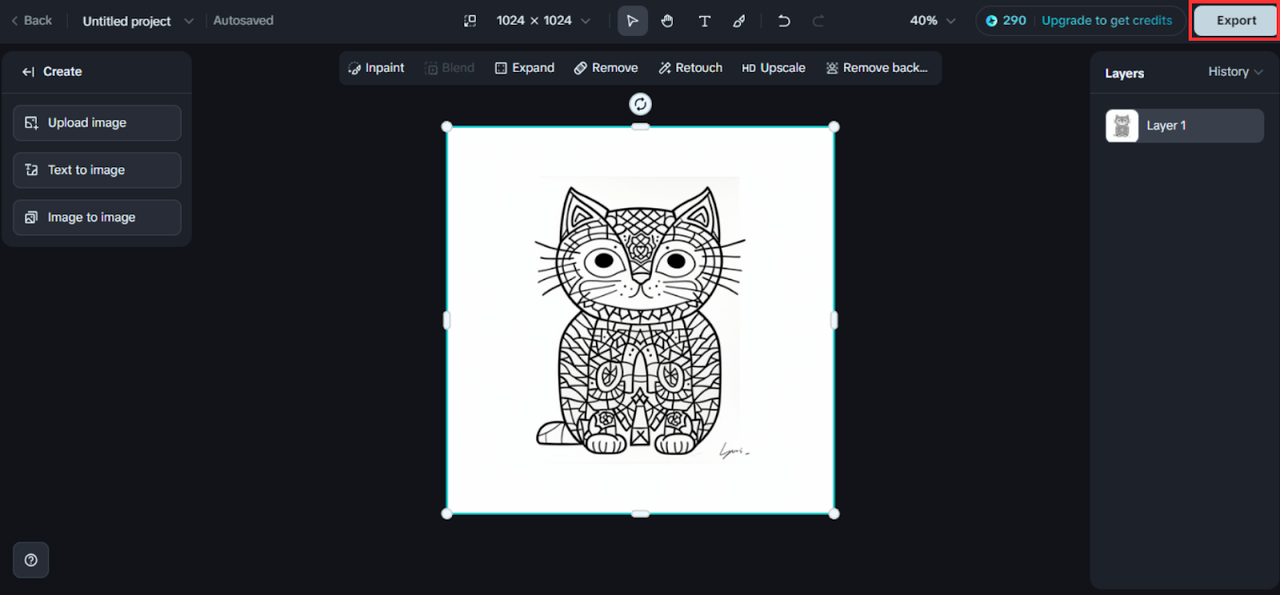
Task: Collapse the Create panel arrow
Action: click(28, 72)
